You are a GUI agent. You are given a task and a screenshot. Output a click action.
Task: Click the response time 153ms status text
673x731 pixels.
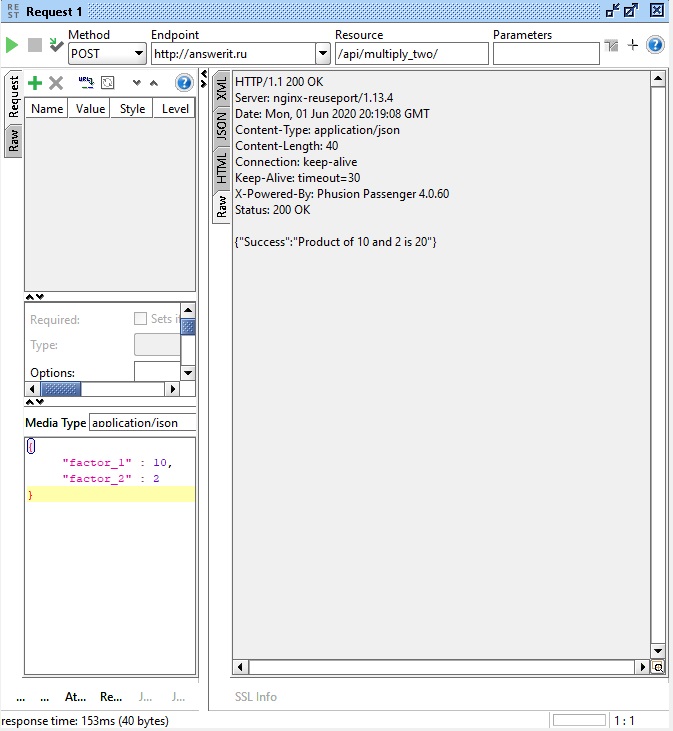tap(85, 721)
